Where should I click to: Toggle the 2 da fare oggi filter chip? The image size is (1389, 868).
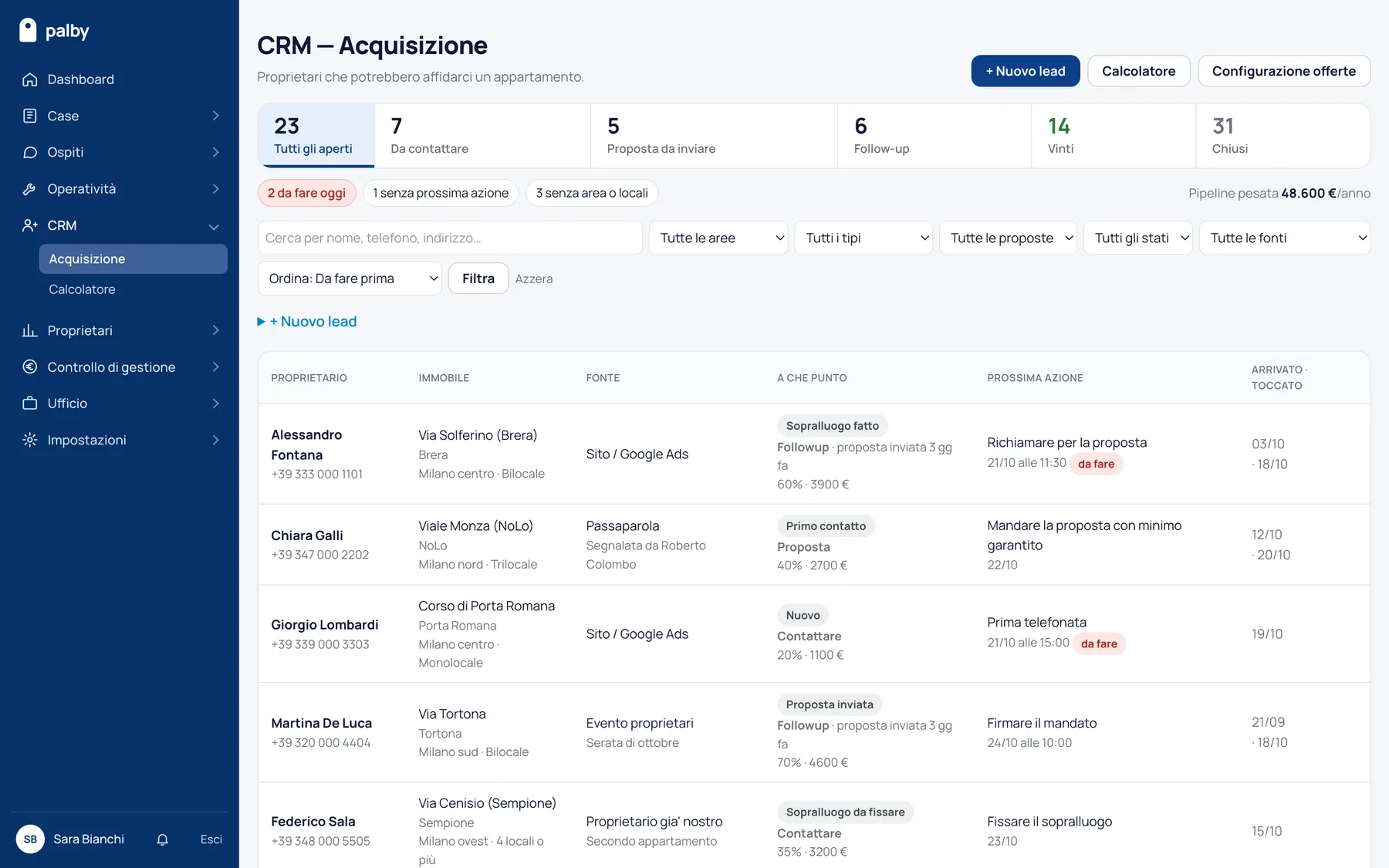307,193
